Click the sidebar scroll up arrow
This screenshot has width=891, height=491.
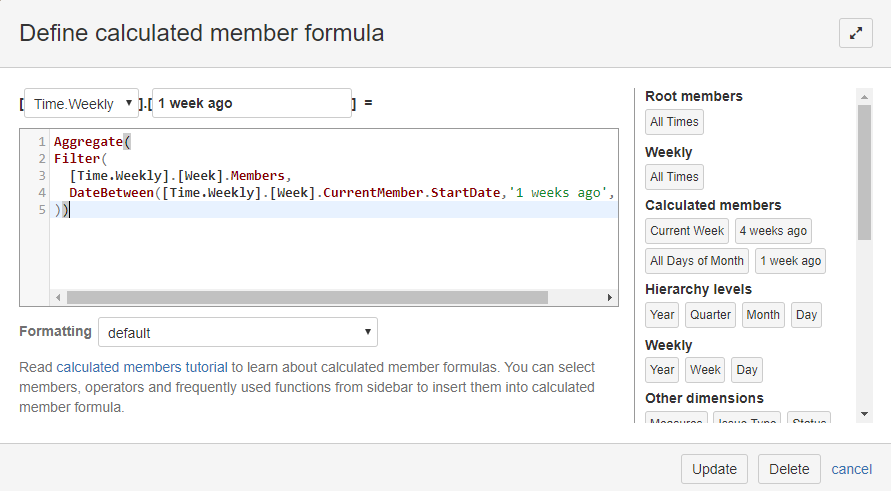[x=864, y=97]
